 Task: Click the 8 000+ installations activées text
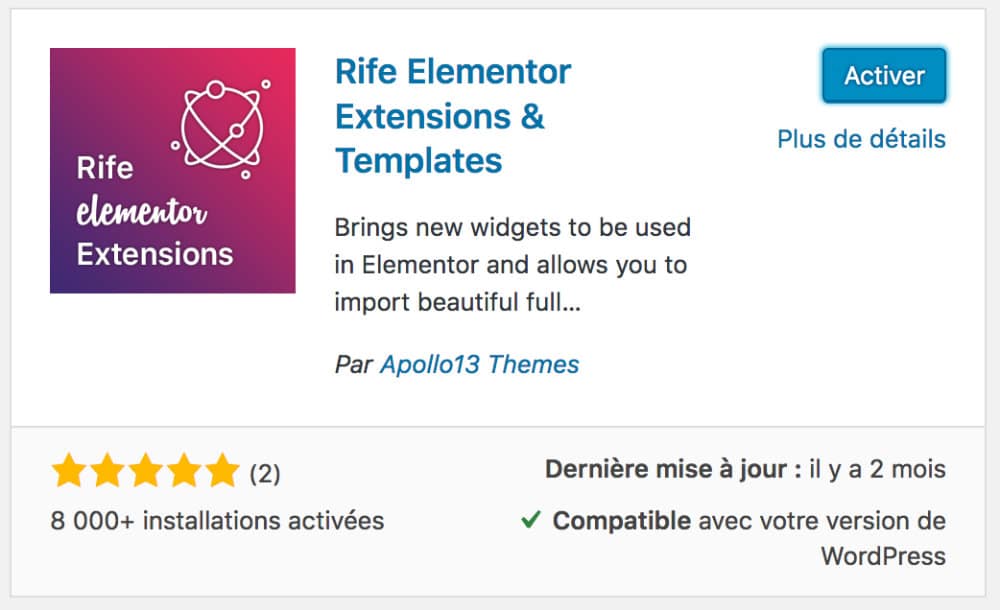217,521
